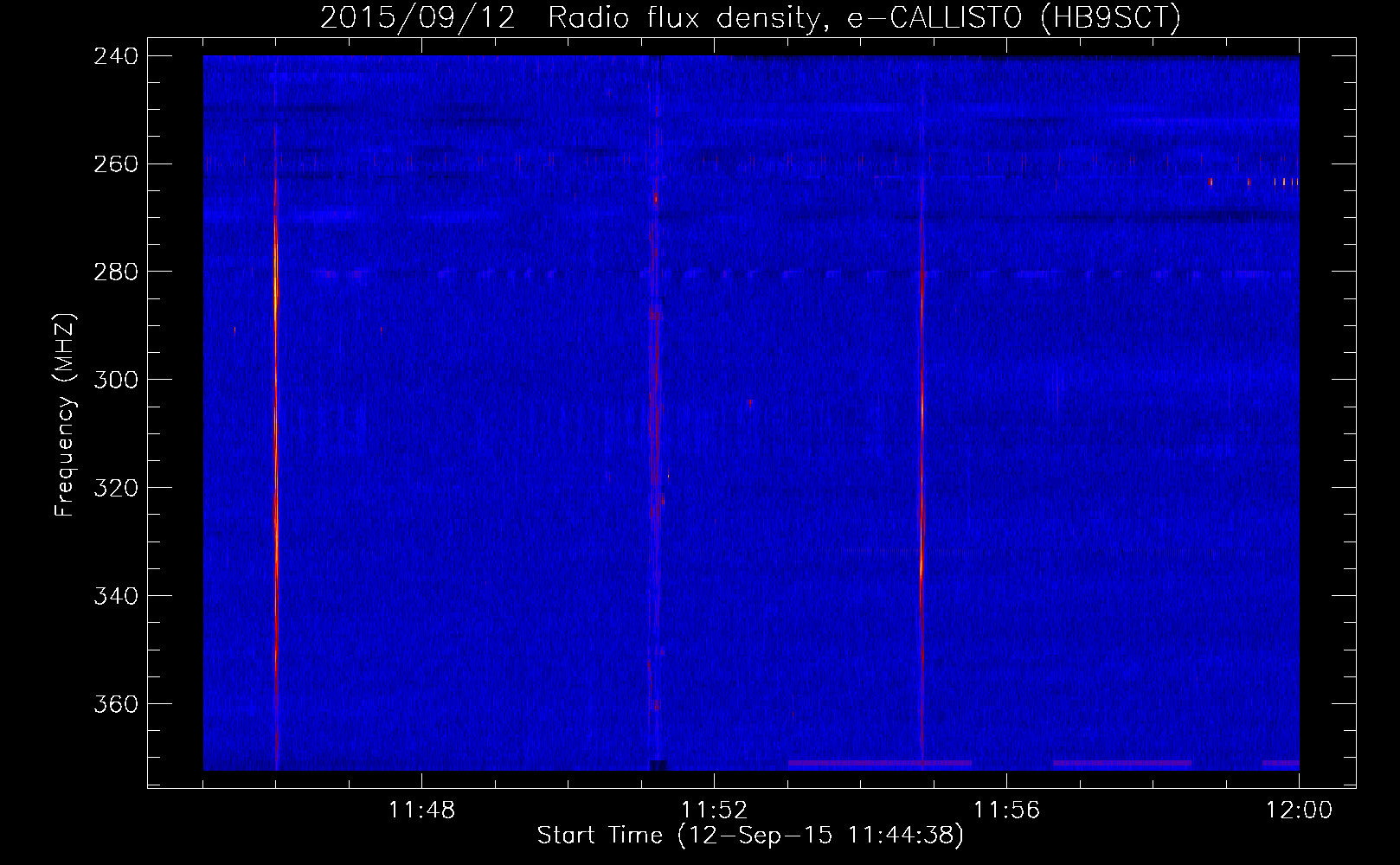The width and height of the screenshot is (1400, 865).
Task: Click the 11:56 time tick label
Action: point(1006,811)
